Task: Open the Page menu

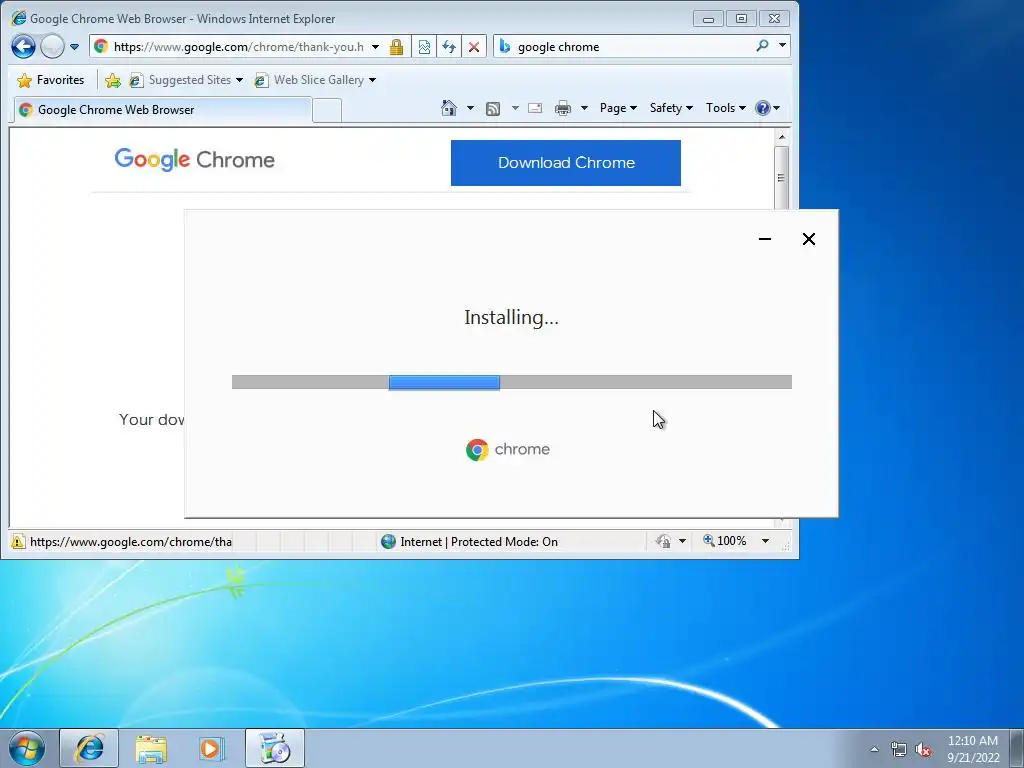Action: point(618,108)
